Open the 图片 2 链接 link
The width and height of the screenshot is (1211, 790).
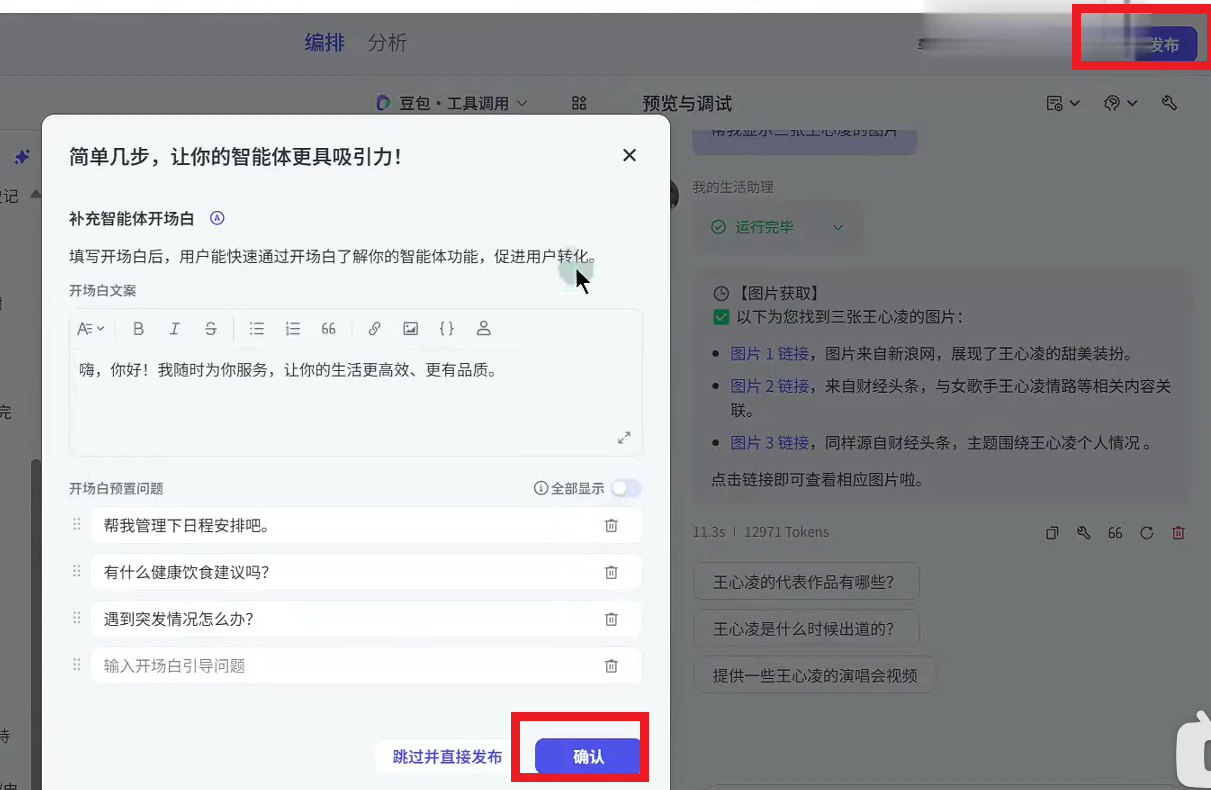coord(770,386)
